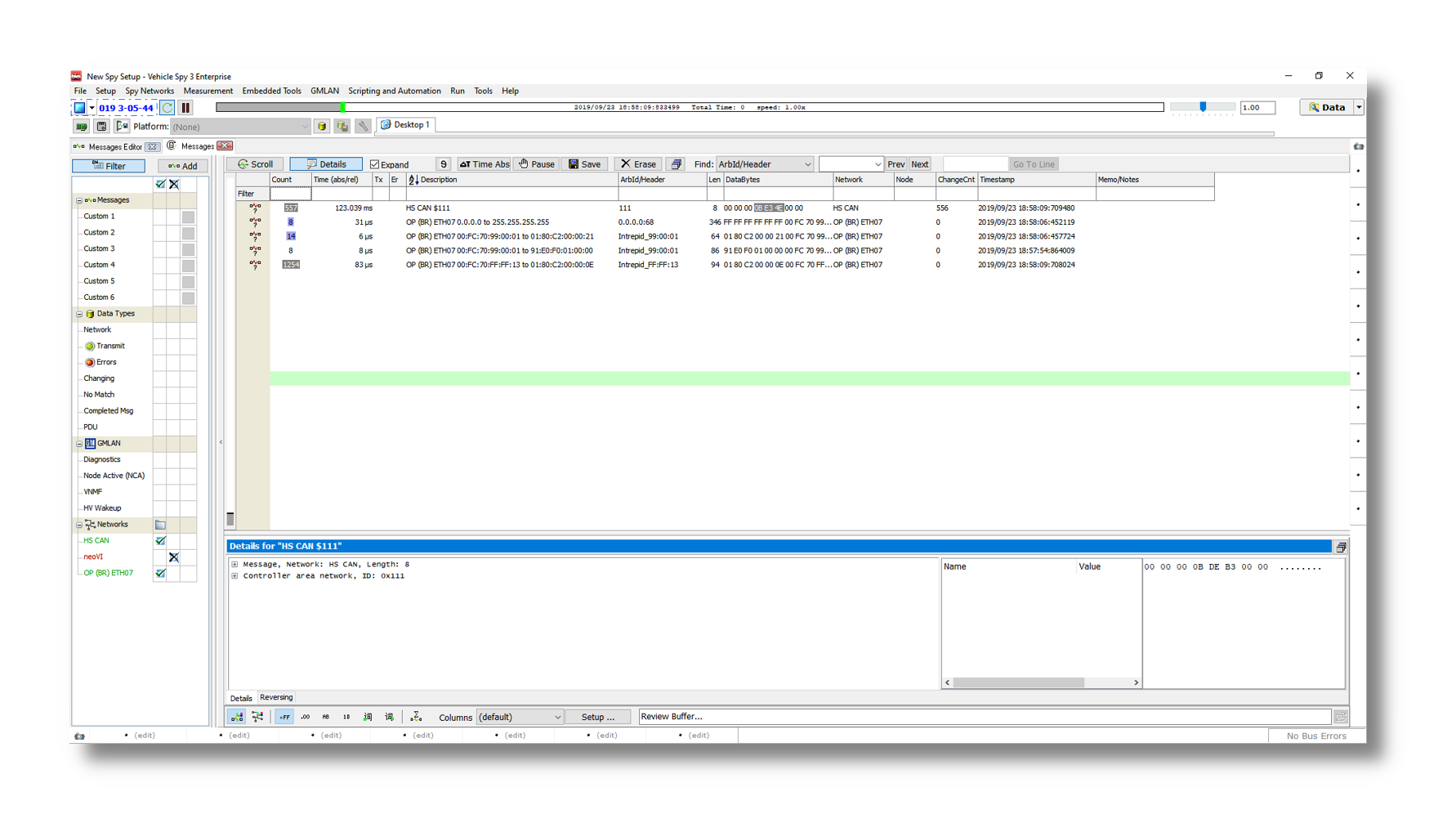Toggle the Expand checkbox
The height and width of the screenshot is (832, 1456).
[375, 164]
